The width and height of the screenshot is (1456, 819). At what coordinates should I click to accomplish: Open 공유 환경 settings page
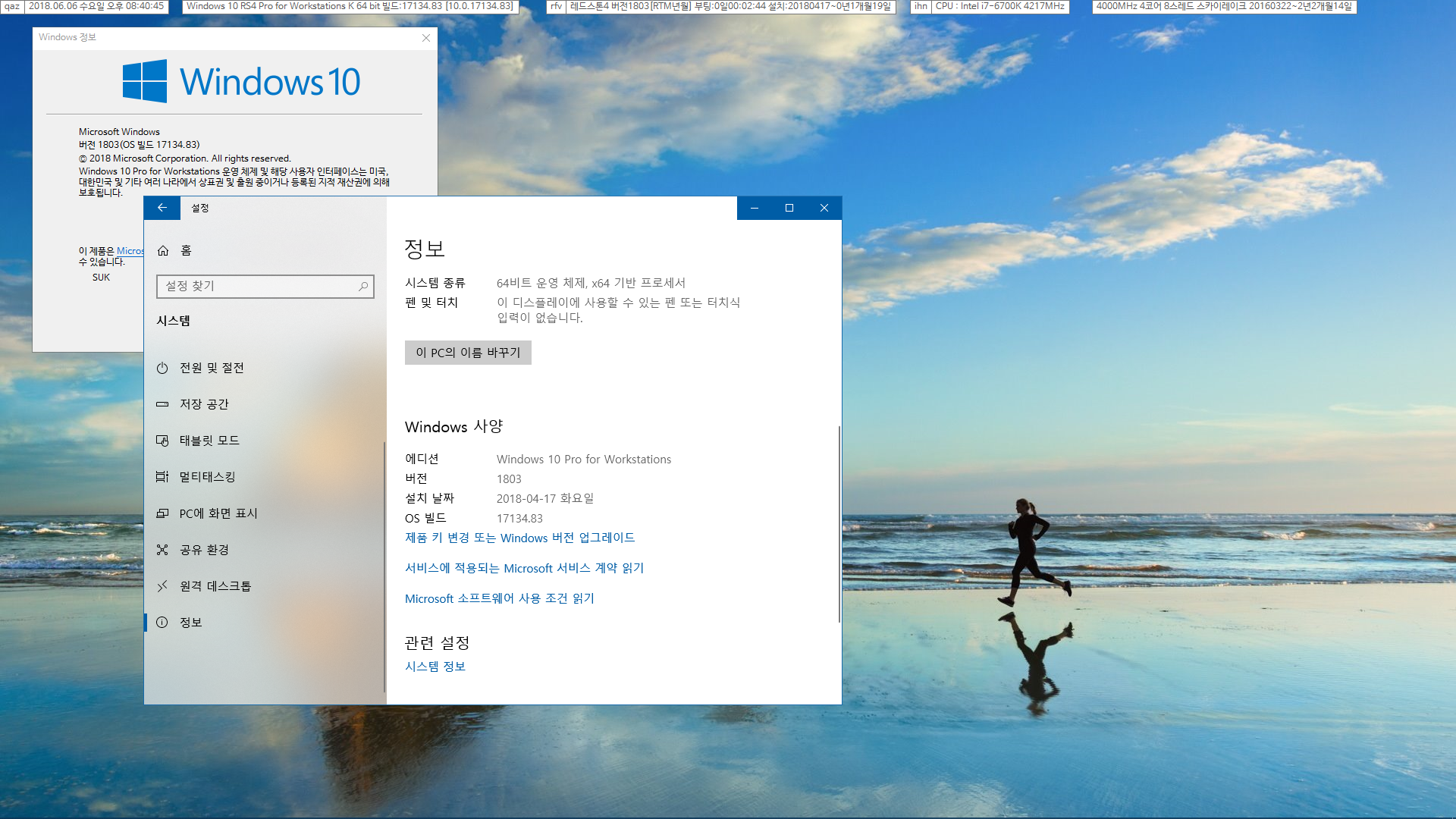tap(265, 550)
